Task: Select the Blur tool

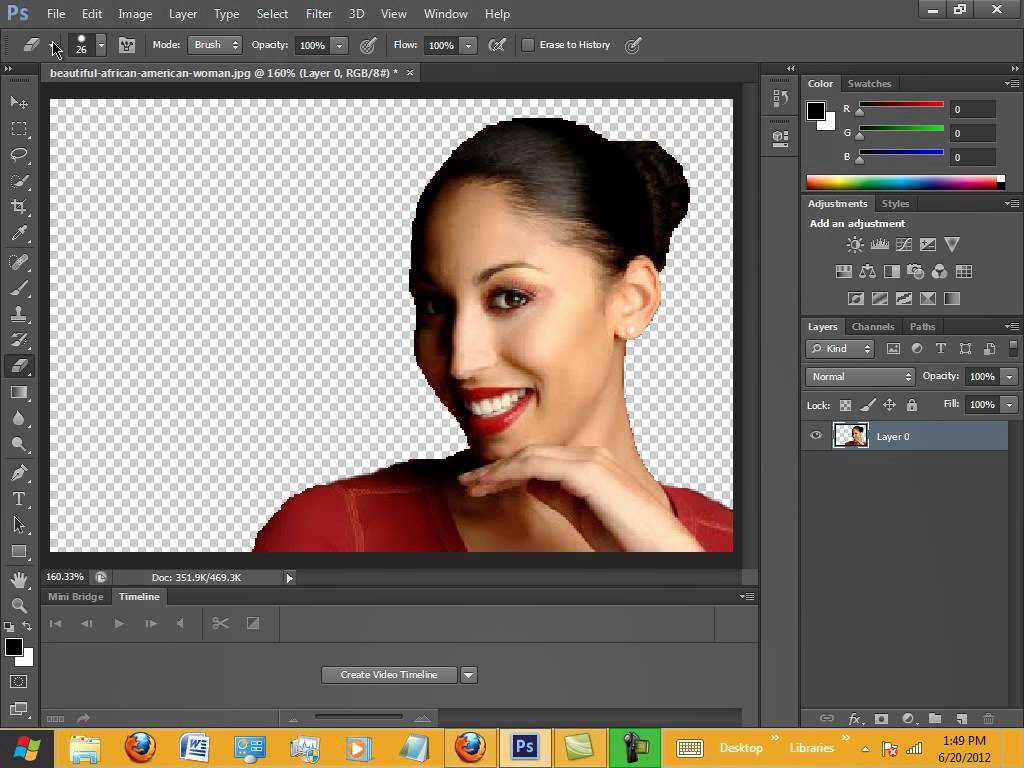Action: click(x=19, y=419)
